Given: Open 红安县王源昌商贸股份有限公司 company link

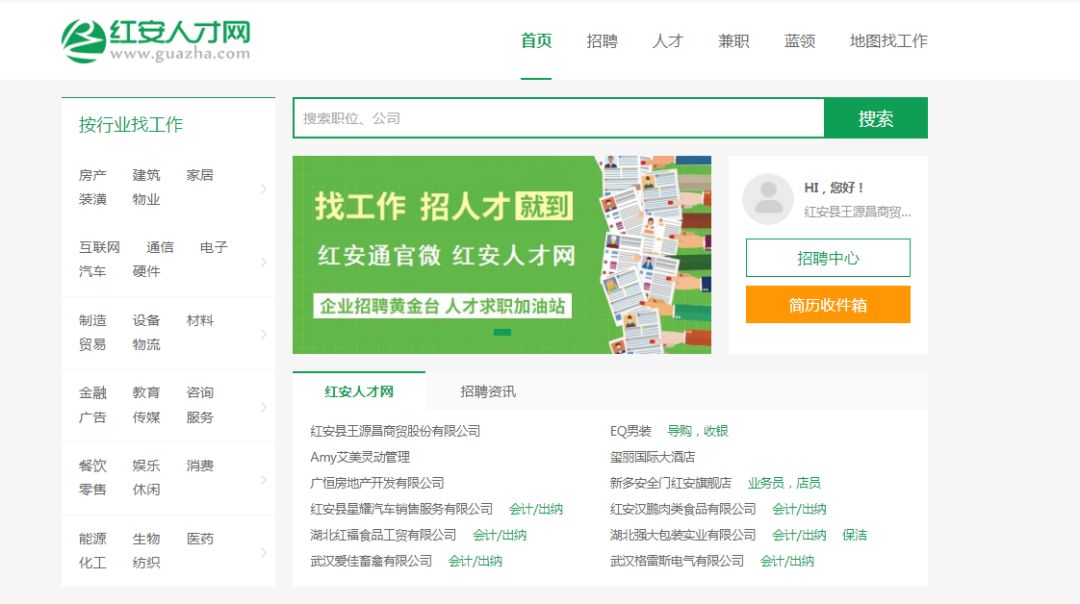Looking at the screenshot, I should 395,431.
